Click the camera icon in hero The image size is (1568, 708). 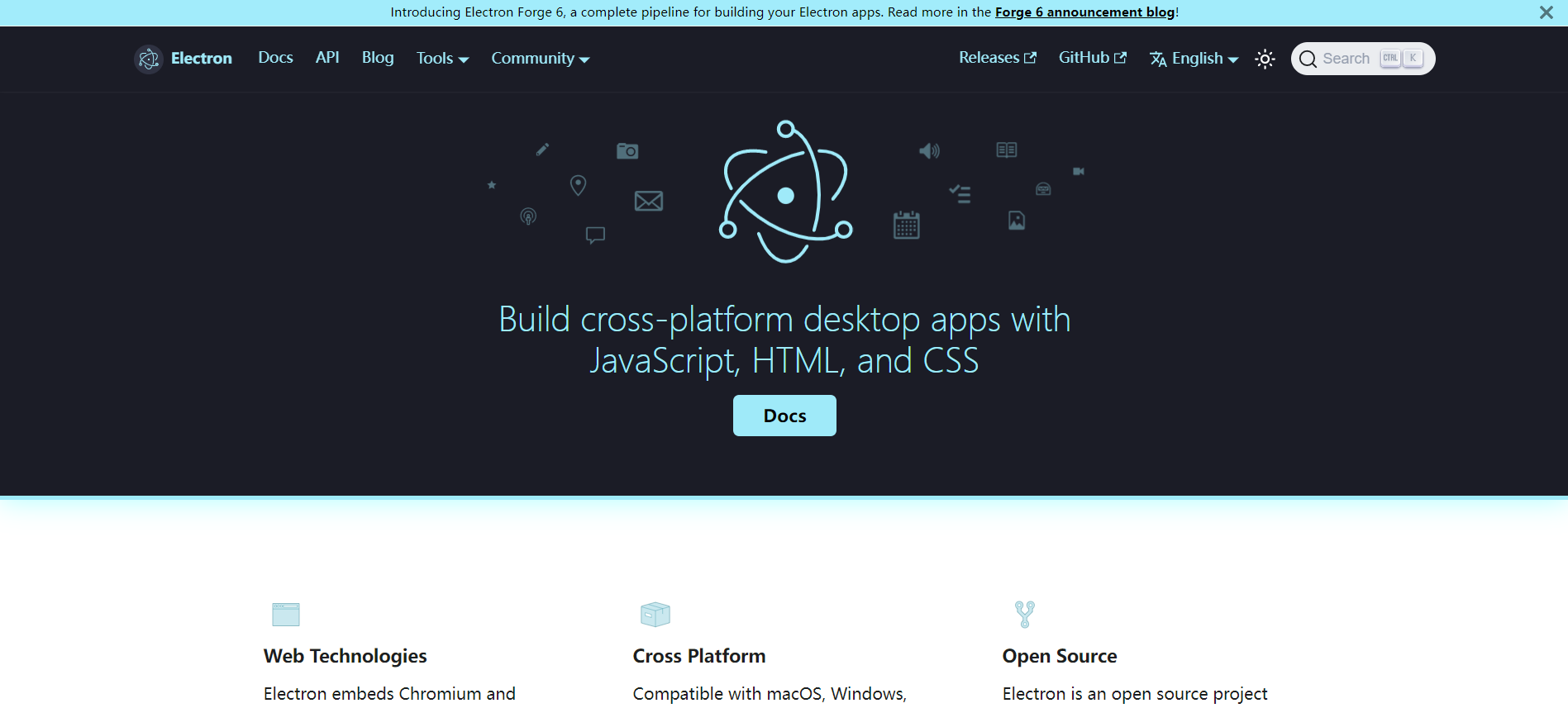click(627, 150)
